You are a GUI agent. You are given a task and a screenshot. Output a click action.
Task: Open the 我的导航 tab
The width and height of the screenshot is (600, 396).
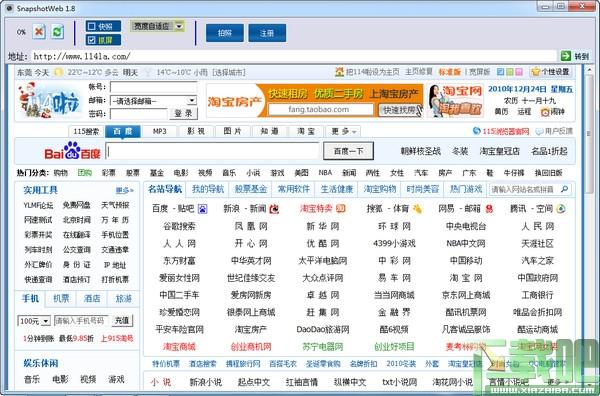(207, 189)
